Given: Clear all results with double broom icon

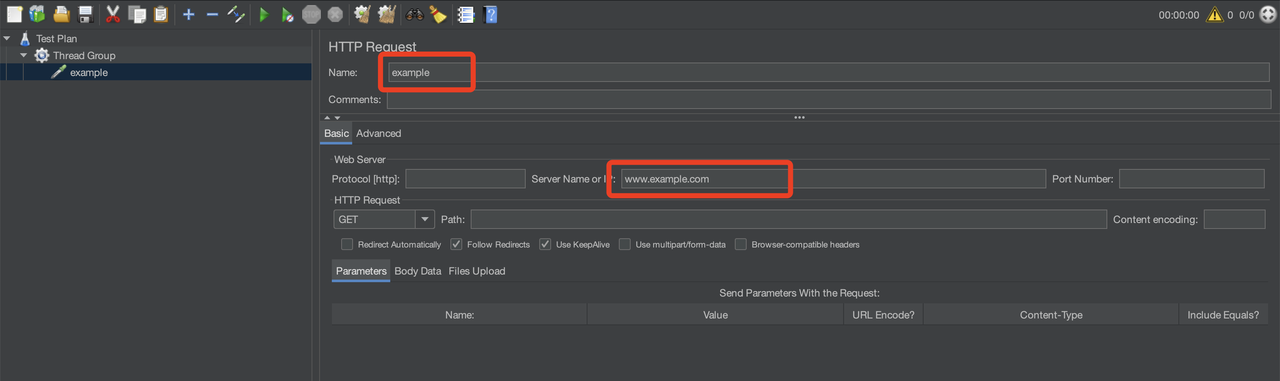Looking at the screenshot, I should point(386,14).
